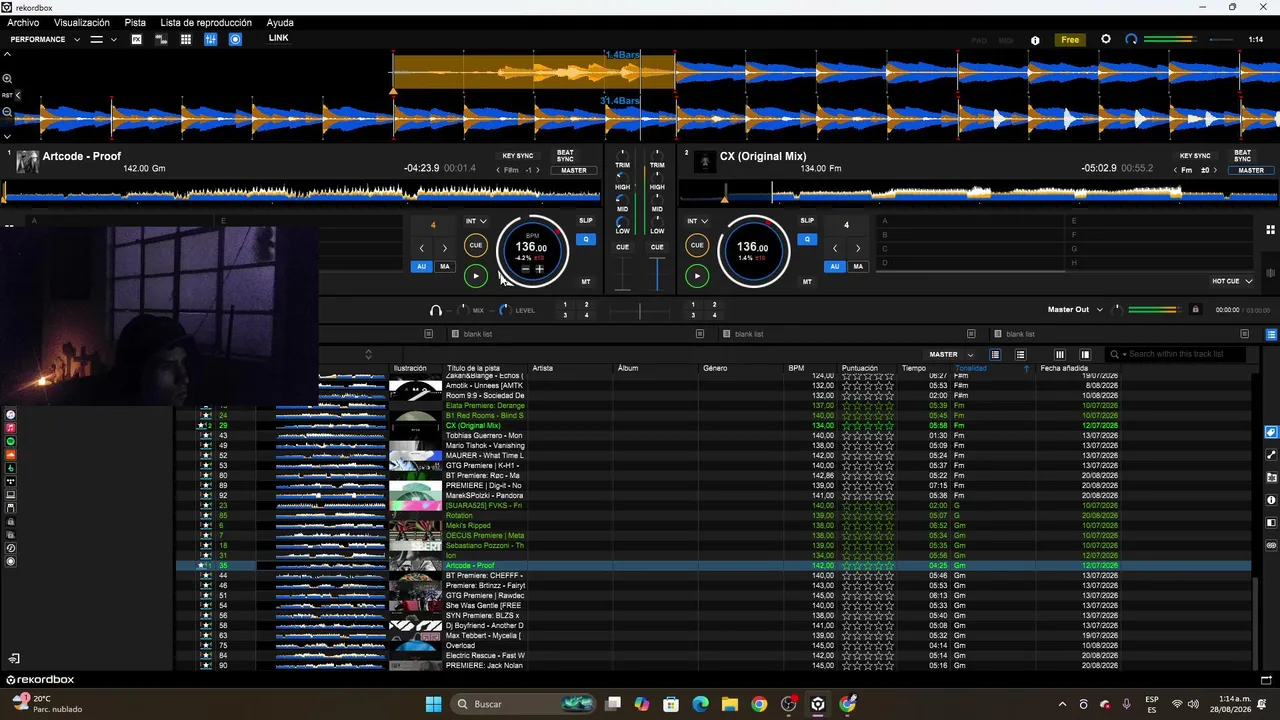This screenshot has height=720, width=1280.
Task: Open the Archivo menu
Action: pos(23,22)
